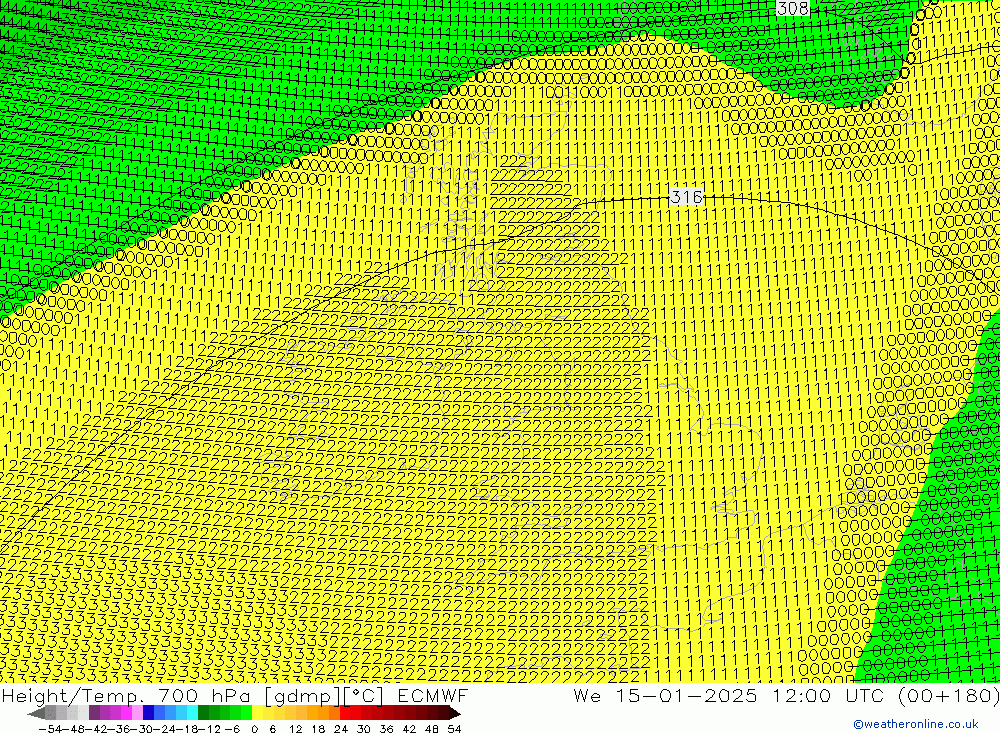The image size is (1000, 733).
Task: Pick the yellow swatch at 0 in legend
Action: [258, 713]
